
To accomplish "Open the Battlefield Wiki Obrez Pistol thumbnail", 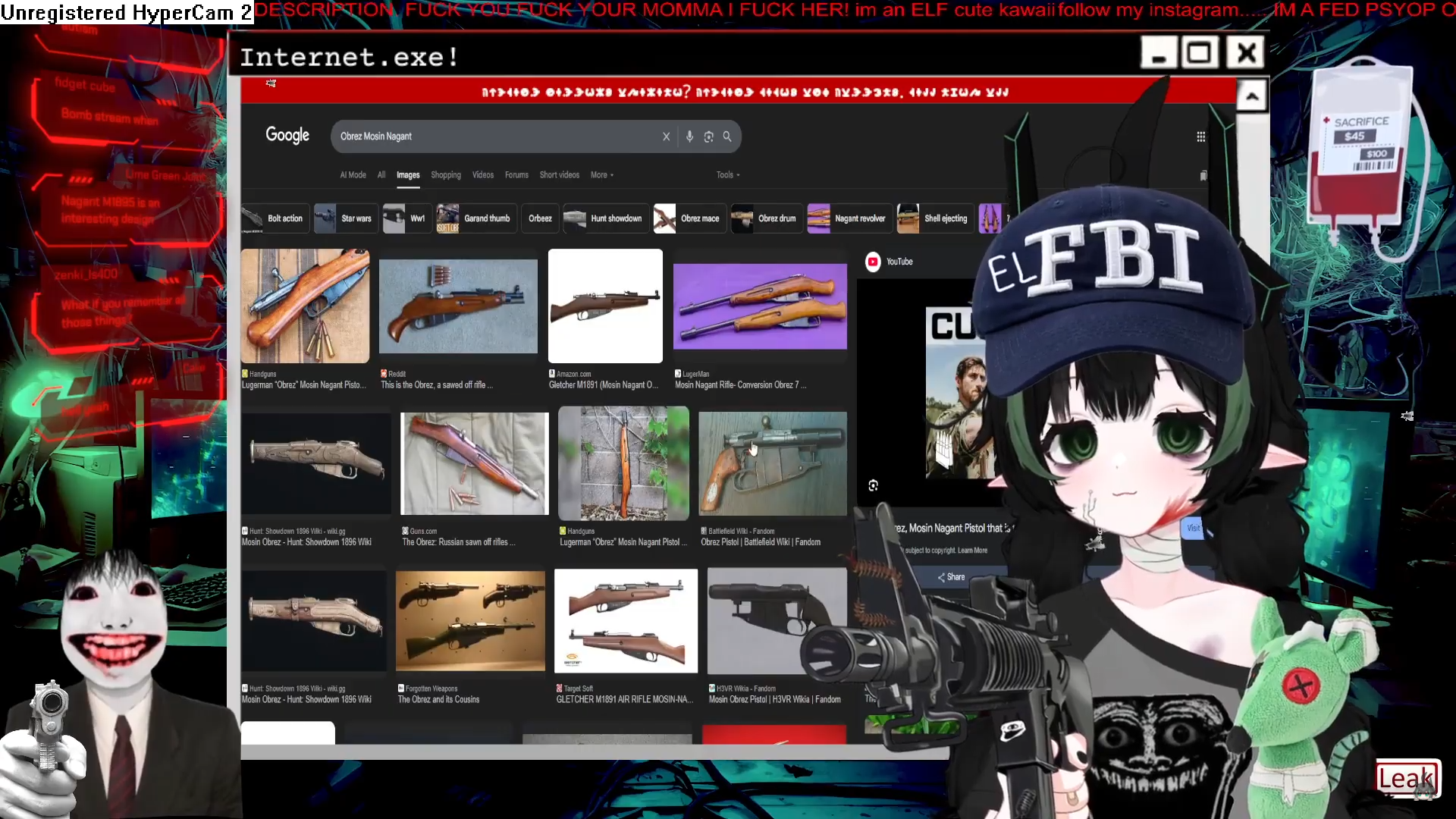I will pyautogui.click(x=772, y=463).
